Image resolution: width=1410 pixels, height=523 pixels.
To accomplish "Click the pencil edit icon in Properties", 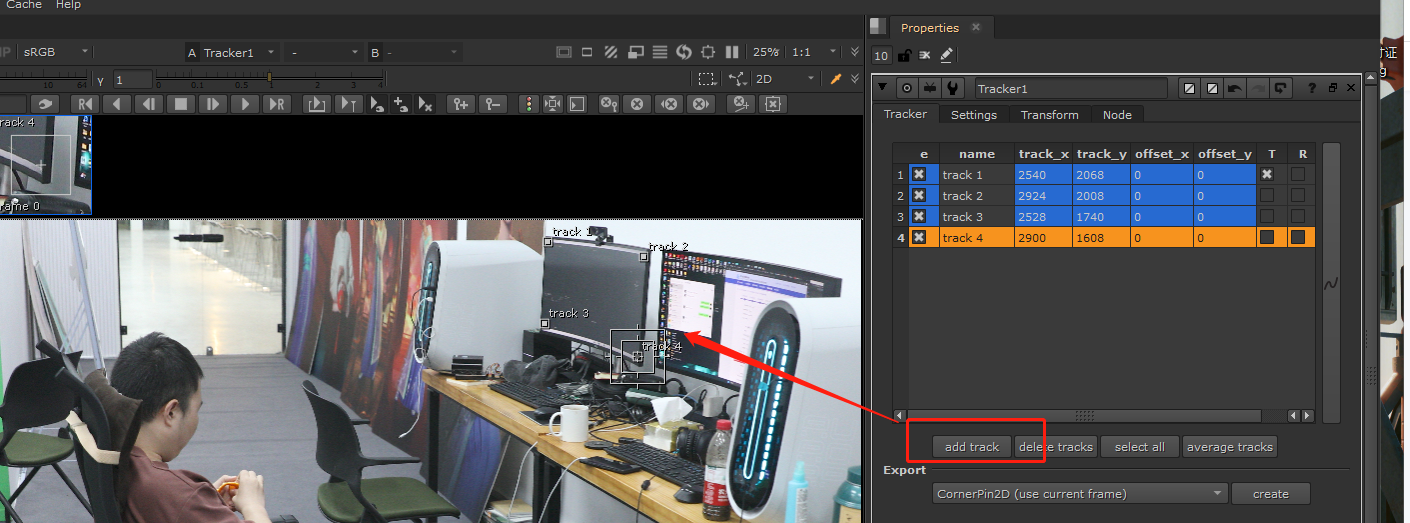I will pos(946,56).
